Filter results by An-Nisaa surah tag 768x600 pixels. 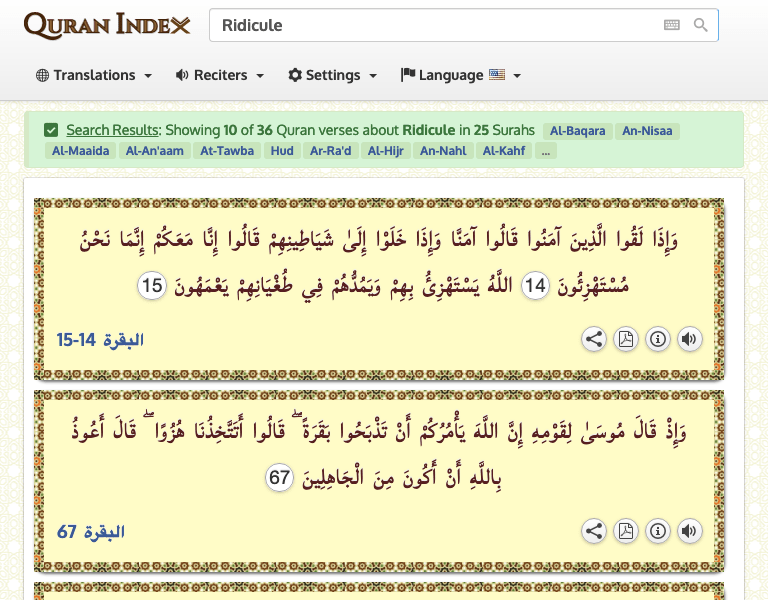[647, 131]
